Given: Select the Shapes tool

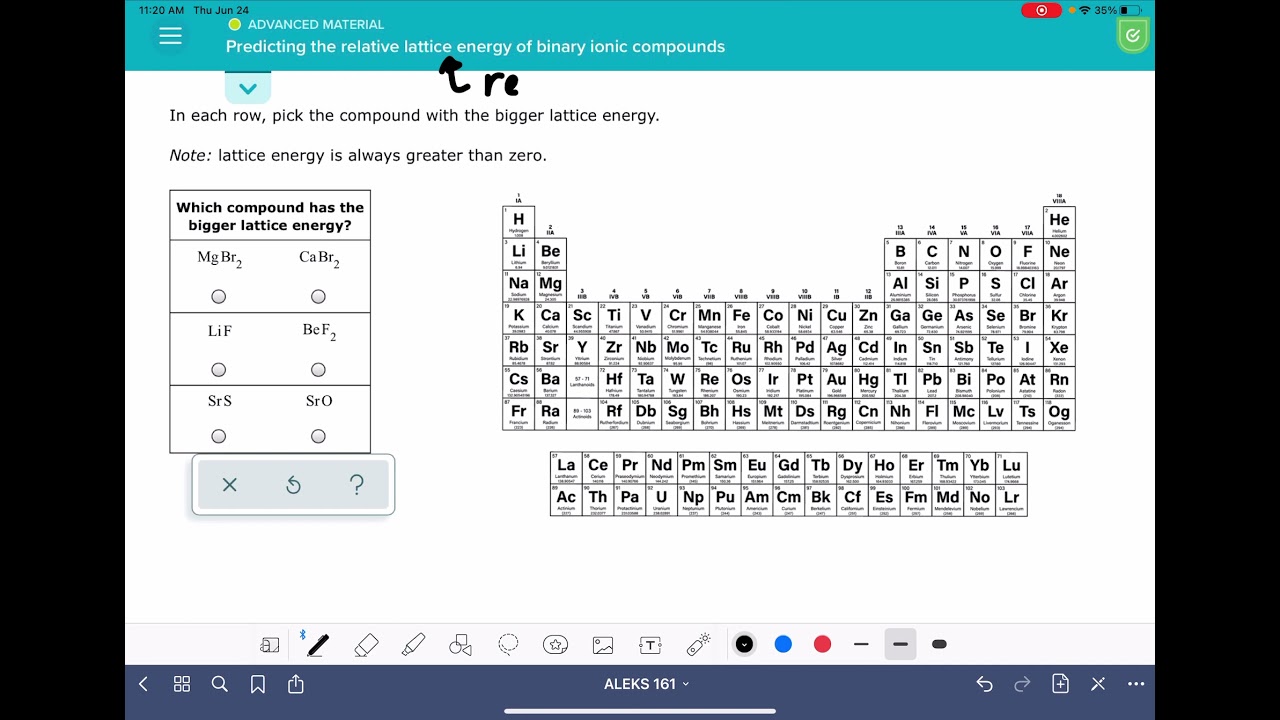Looking at the screenshot, I should (460, 645).
